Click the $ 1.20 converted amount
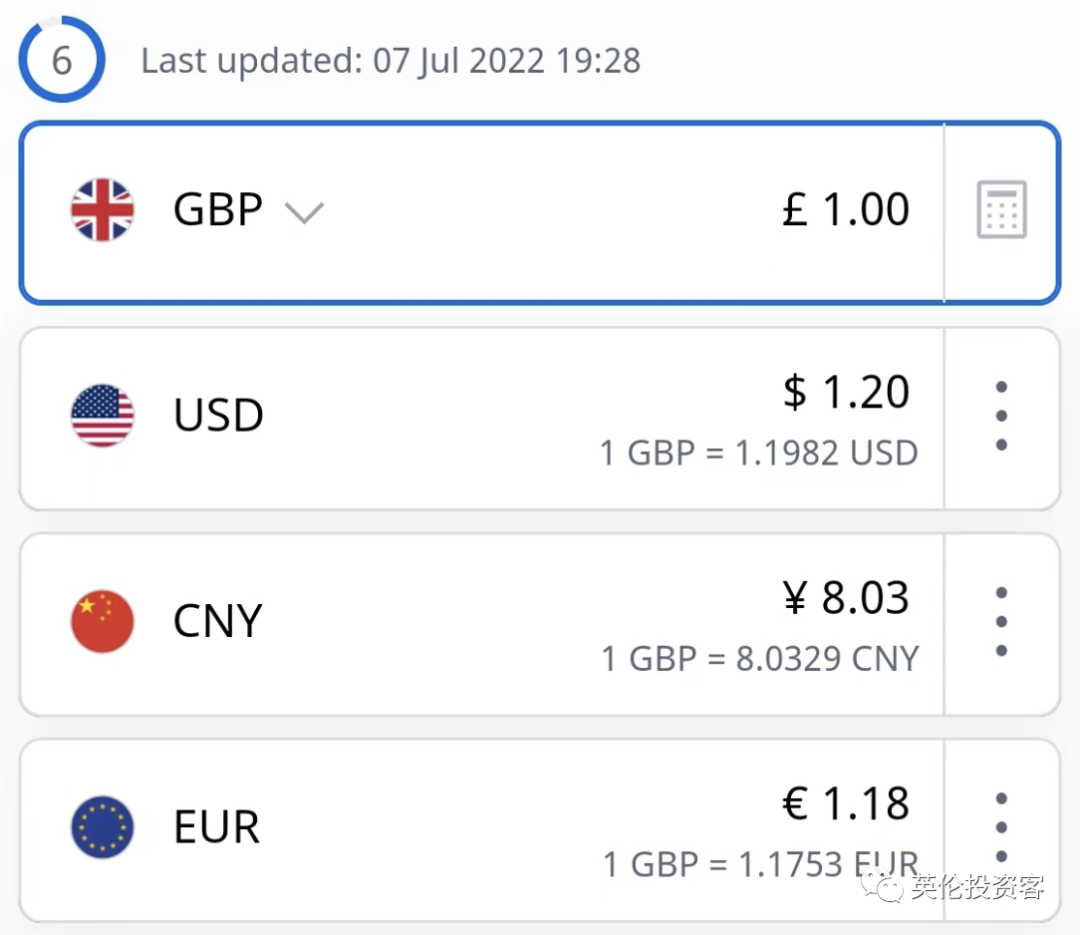 point(846,392)
